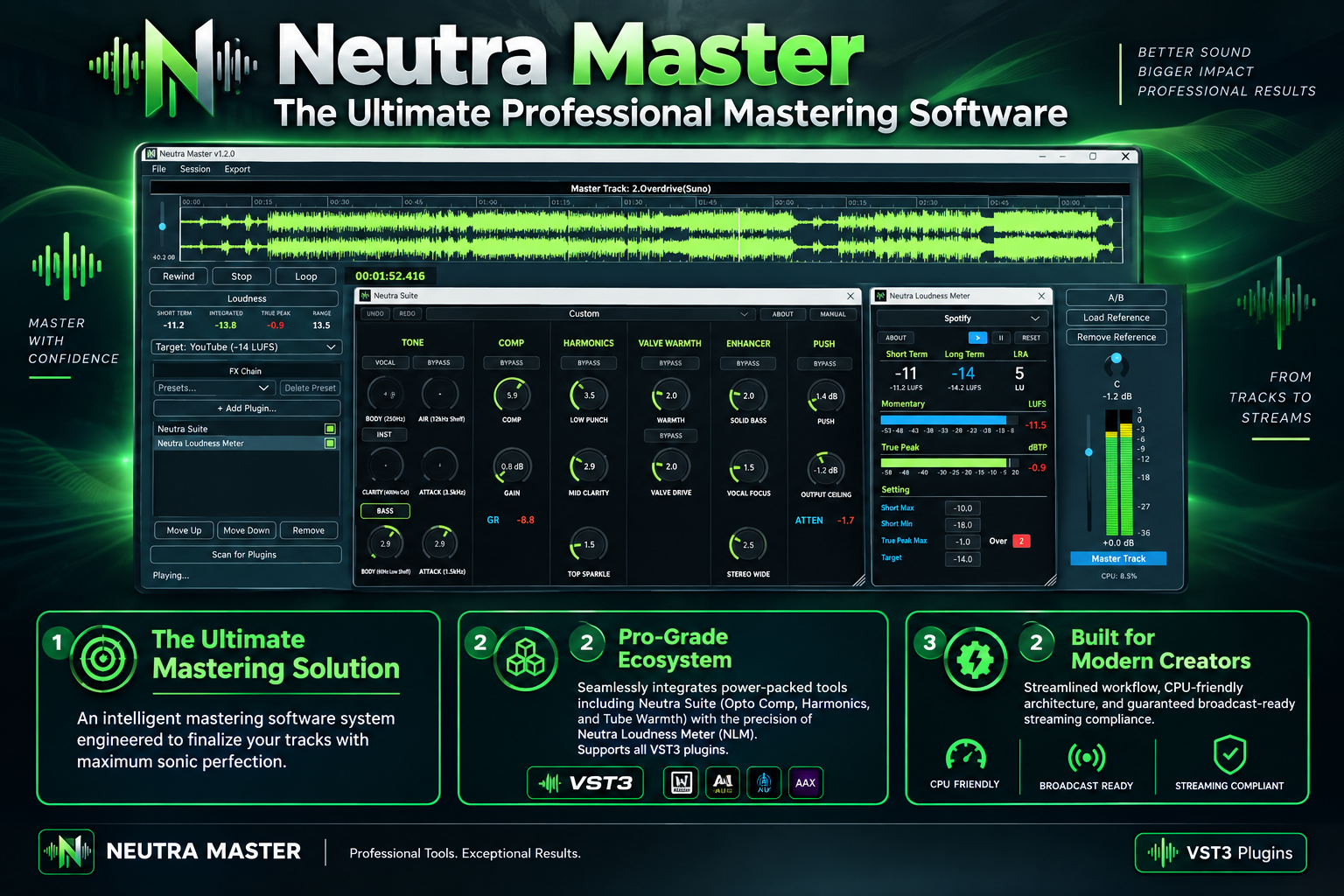The width and height of the screenshot is (1344, 896).
Task: Open the Export menu
Action: (237, 169)
